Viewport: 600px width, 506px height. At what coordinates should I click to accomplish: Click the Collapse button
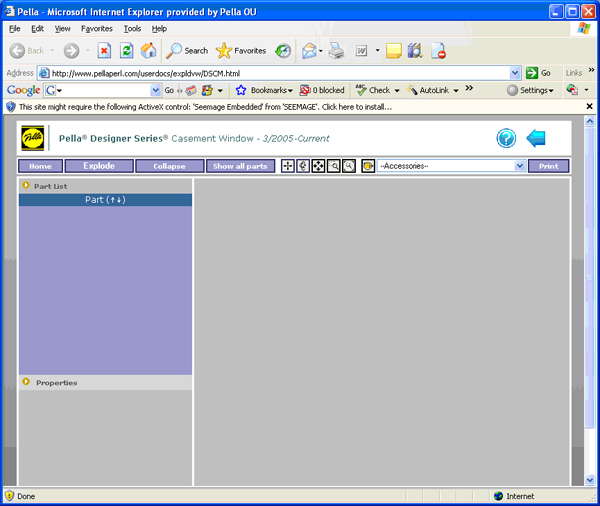169,166
